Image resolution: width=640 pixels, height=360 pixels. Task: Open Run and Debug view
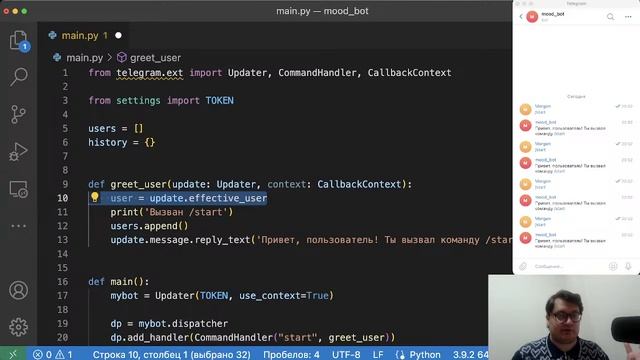coord(18,151)
